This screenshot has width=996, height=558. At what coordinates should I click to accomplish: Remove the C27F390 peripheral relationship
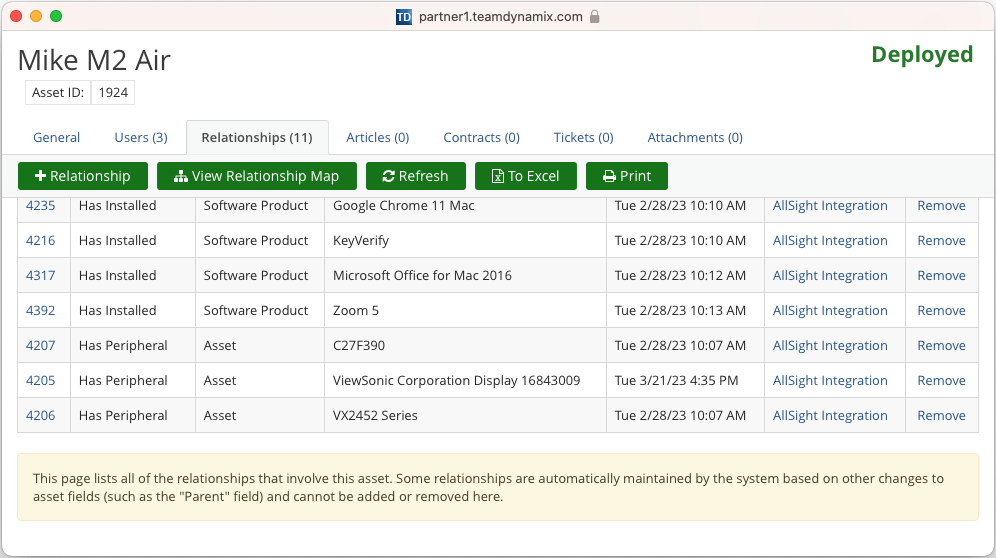941,345
